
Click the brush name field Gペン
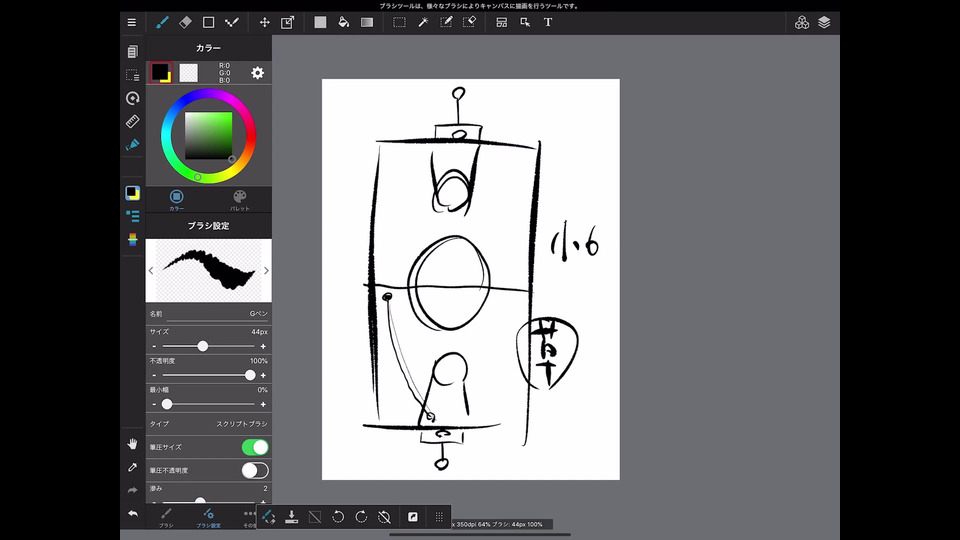(208, 314)
